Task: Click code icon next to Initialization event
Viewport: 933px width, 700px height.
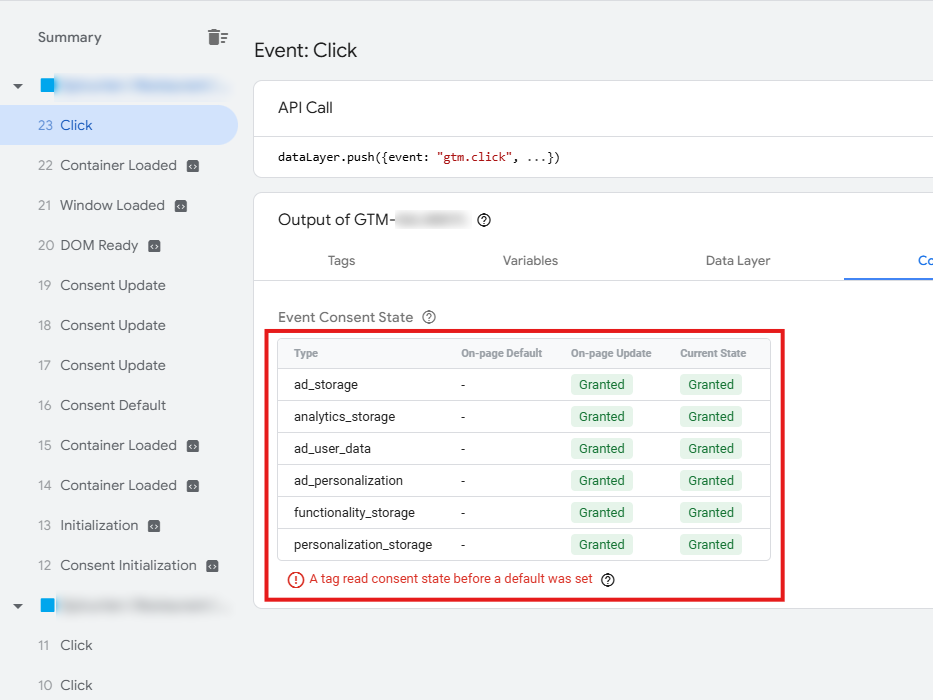Action: (154, 526)
